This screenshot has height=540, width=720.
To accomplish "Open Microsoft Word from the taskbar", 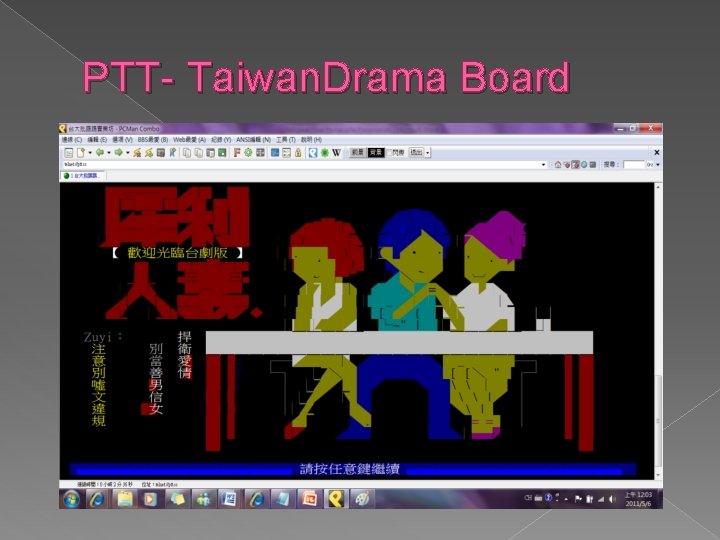I will coord(229,499).
